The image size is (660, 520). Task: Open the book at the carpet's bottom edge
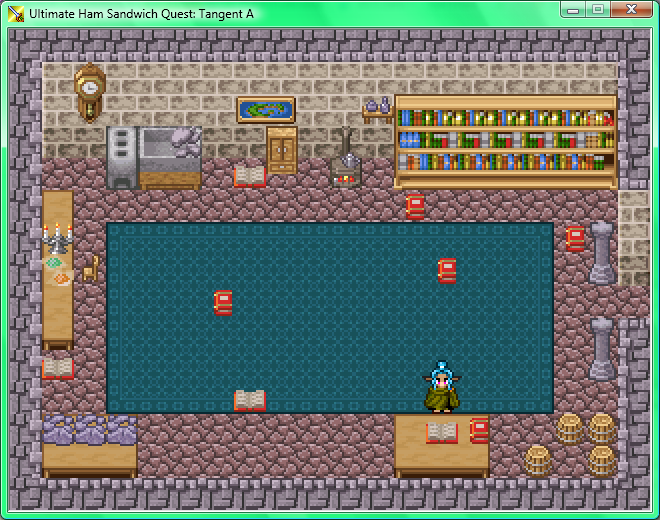click(249, 400)
